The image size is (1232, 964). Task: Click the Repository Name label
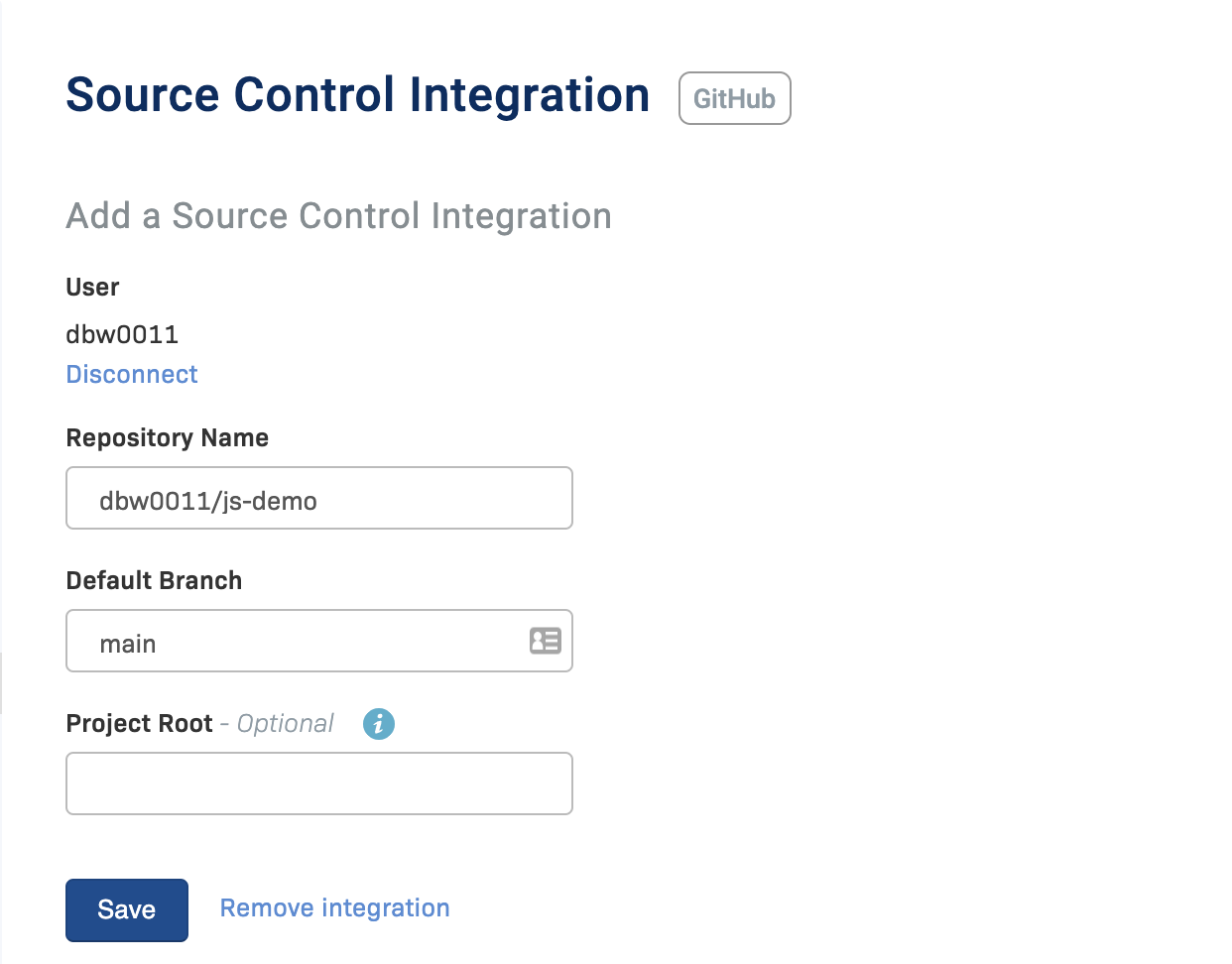tap(168, 438)
